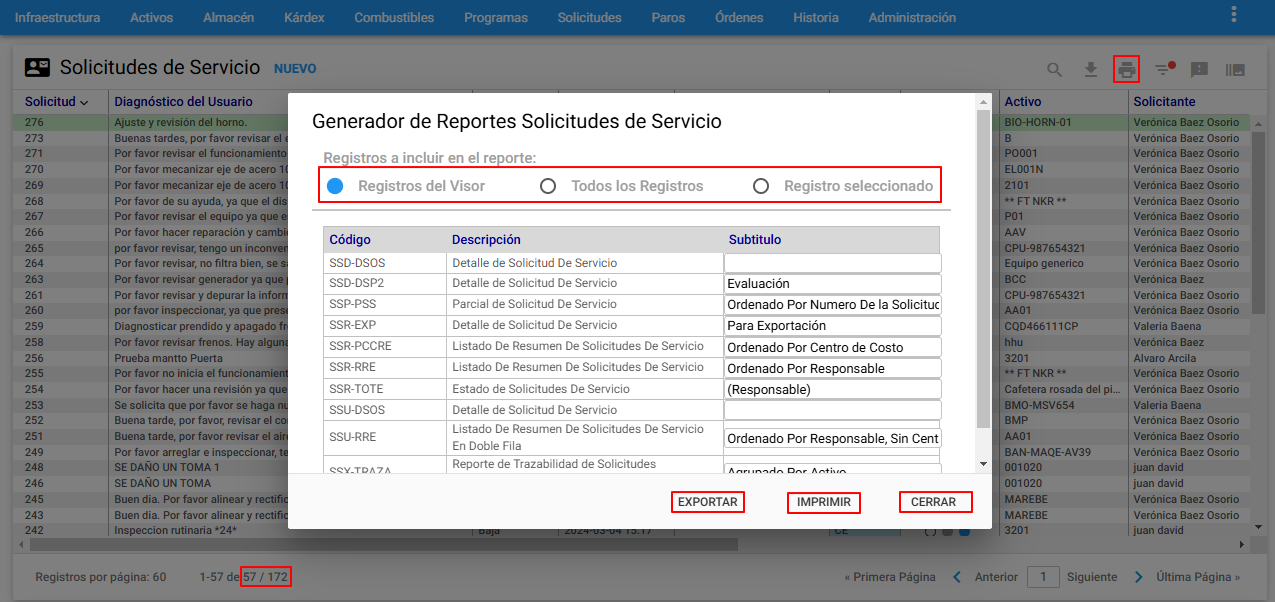Click the main table horizontal scrollbar
This screenshot has height=602, width=1275.
[x=384, y=544]
